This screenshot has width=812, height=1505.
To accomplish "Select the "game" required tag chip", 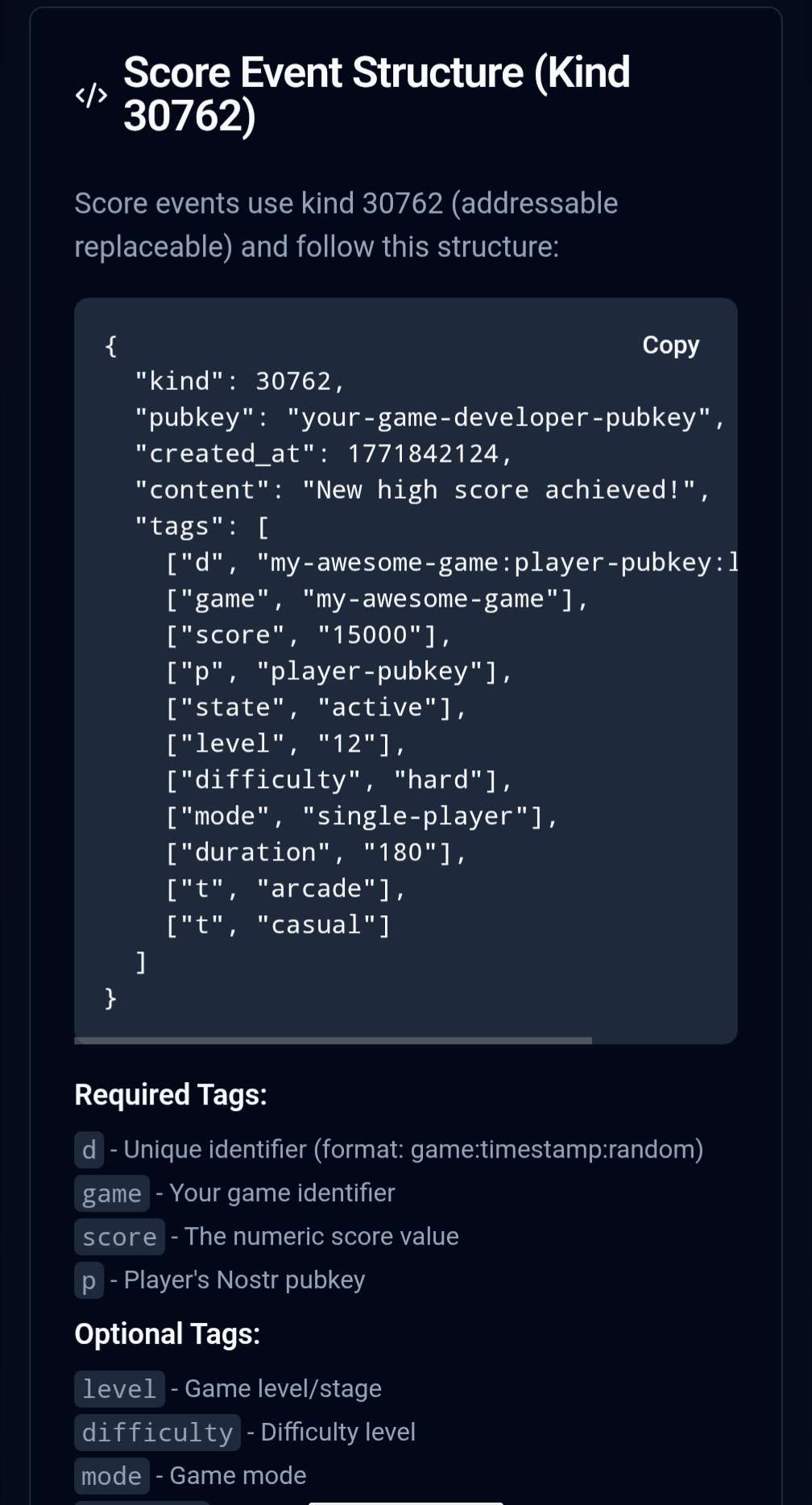I will [112, 1193].
